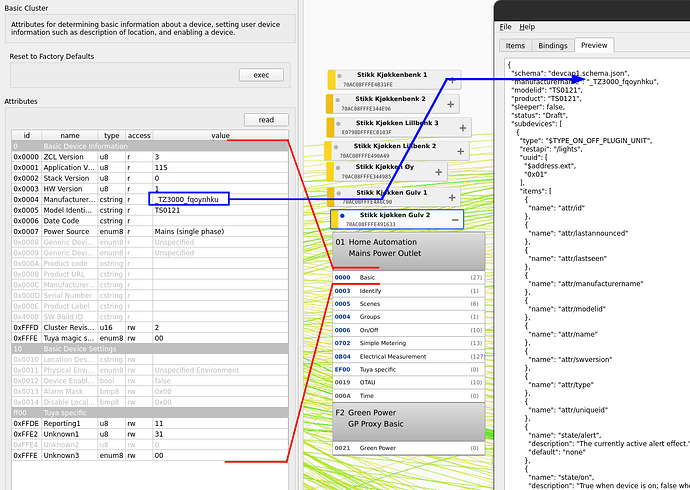Click the id column header
Viewport: 690px width, 490px height.
[26, 135]
